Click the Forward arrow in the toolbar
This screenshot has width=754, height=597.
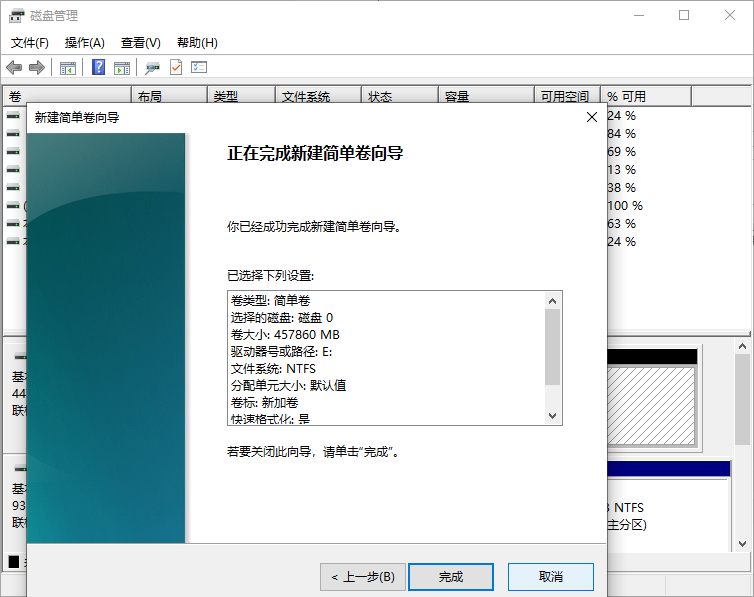[37, 67]
